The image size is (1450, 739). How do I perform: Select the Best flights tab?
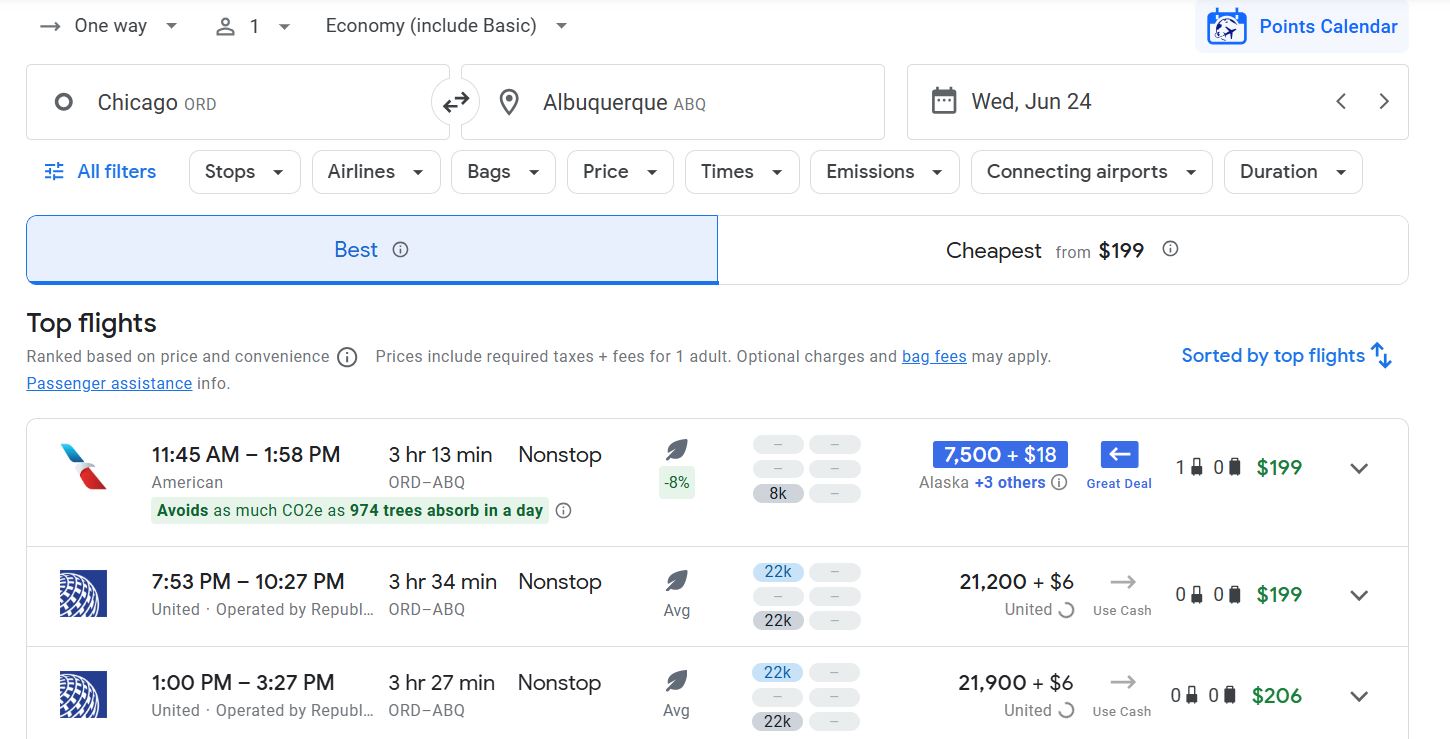pos(372,250)
